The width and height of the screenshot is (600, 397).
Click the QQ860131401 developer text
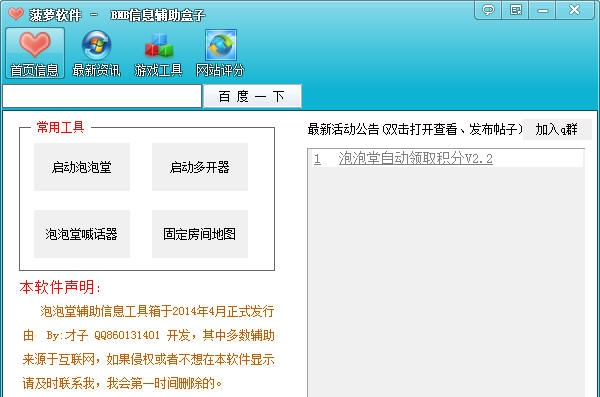coord(127,335)
